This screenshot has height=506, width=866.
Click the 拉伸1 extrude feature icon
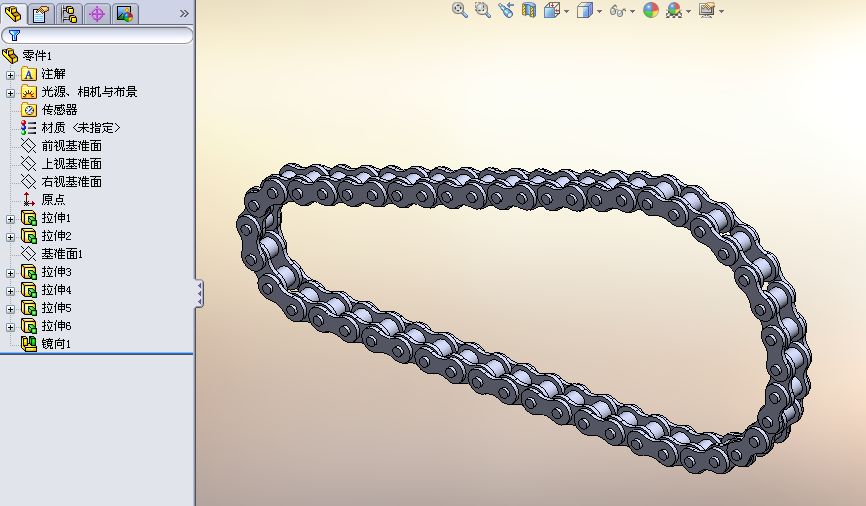[x=29, y=218]
